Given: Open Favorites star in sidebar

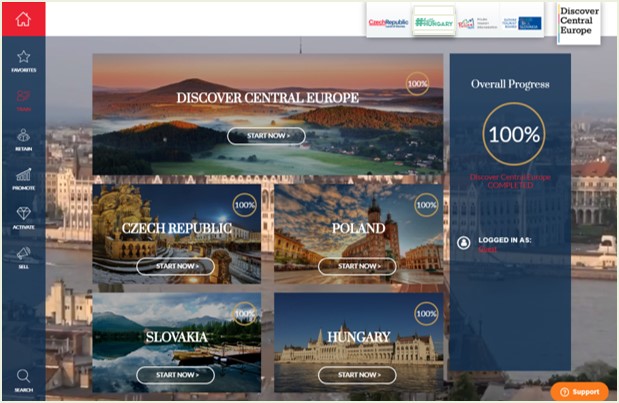Looking at the screenshot, I should point(23,60).
